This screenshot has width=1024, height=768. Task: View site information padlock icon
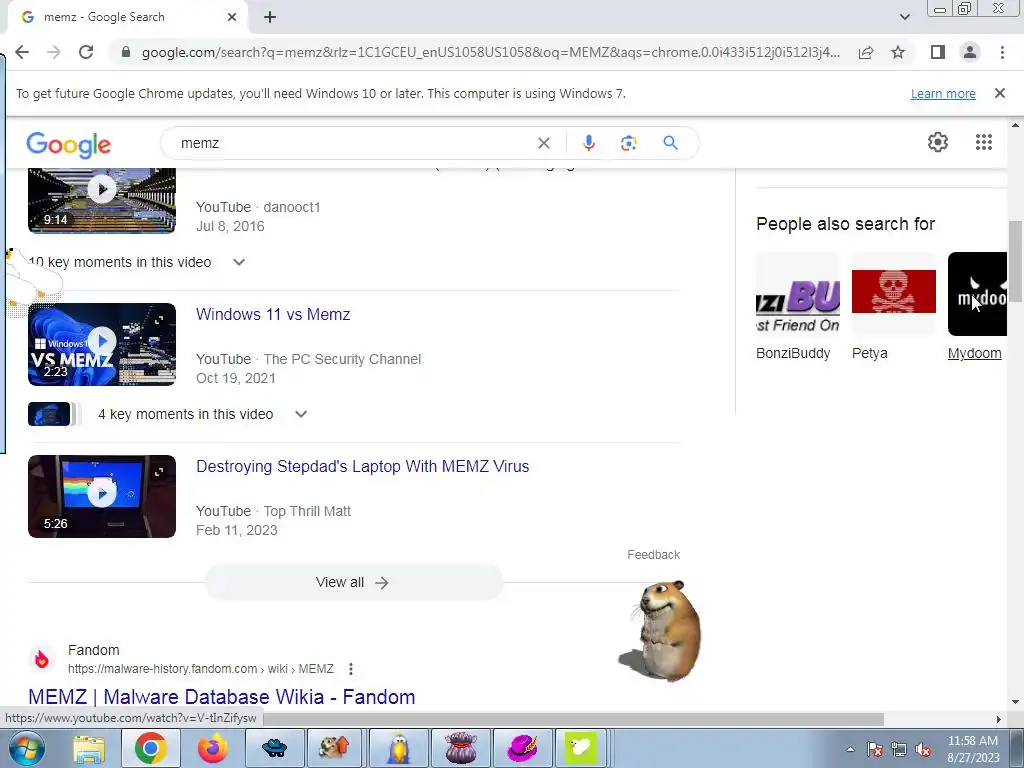pyautogui.click(x=126, y=52)
